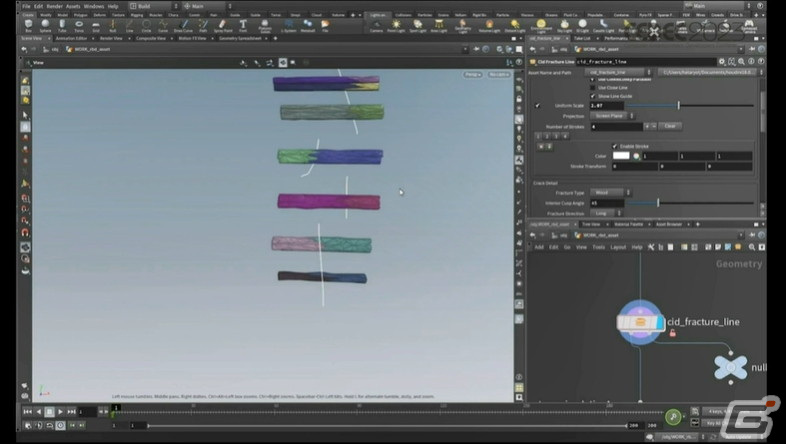Viewport: 786px width, 444px height.
Task: Open the color picker wheel beside Color swatch
Action: click(636, 156)
